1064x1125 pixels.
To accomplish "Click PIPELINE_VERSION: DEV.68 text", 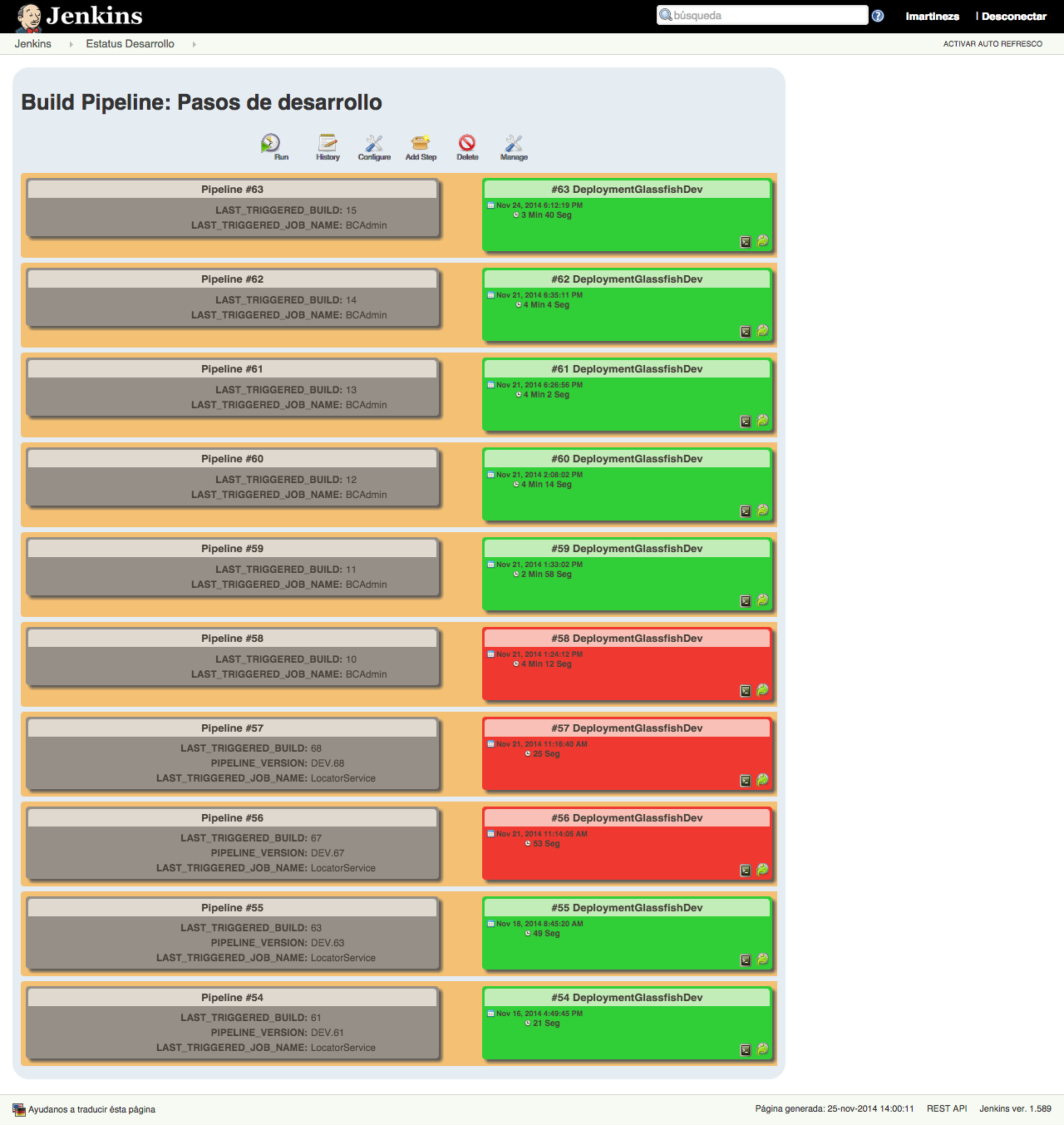I will click(x=278, y=763).
